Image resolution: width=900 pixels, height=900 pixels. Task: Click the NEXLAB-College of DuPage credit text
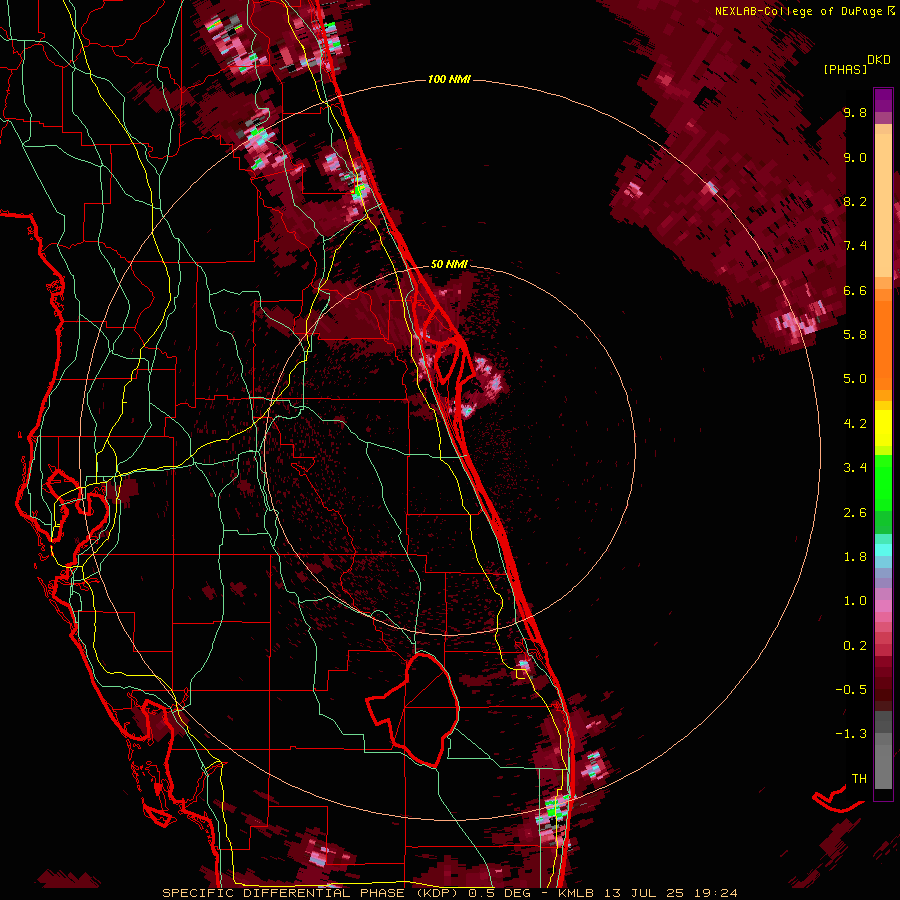tap(800, 11)
